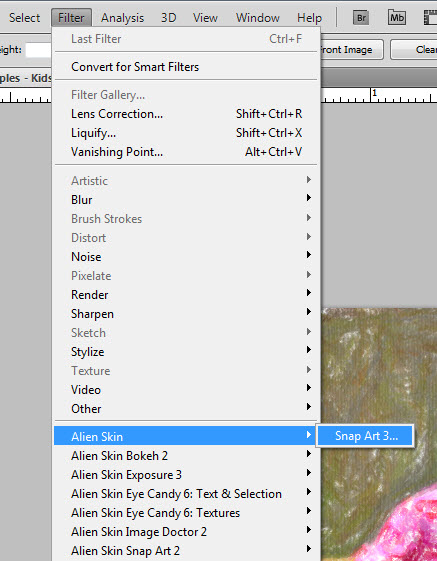Click the Clear button in options bar

pyautogui.click(x=414, y=50)
